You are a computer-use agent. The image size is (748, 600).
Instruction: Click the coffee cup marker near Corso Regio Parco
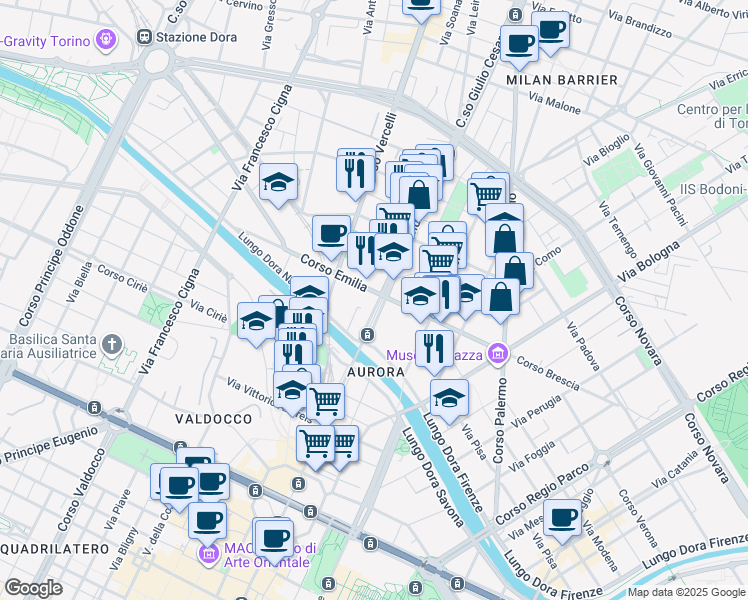point(563,517)
